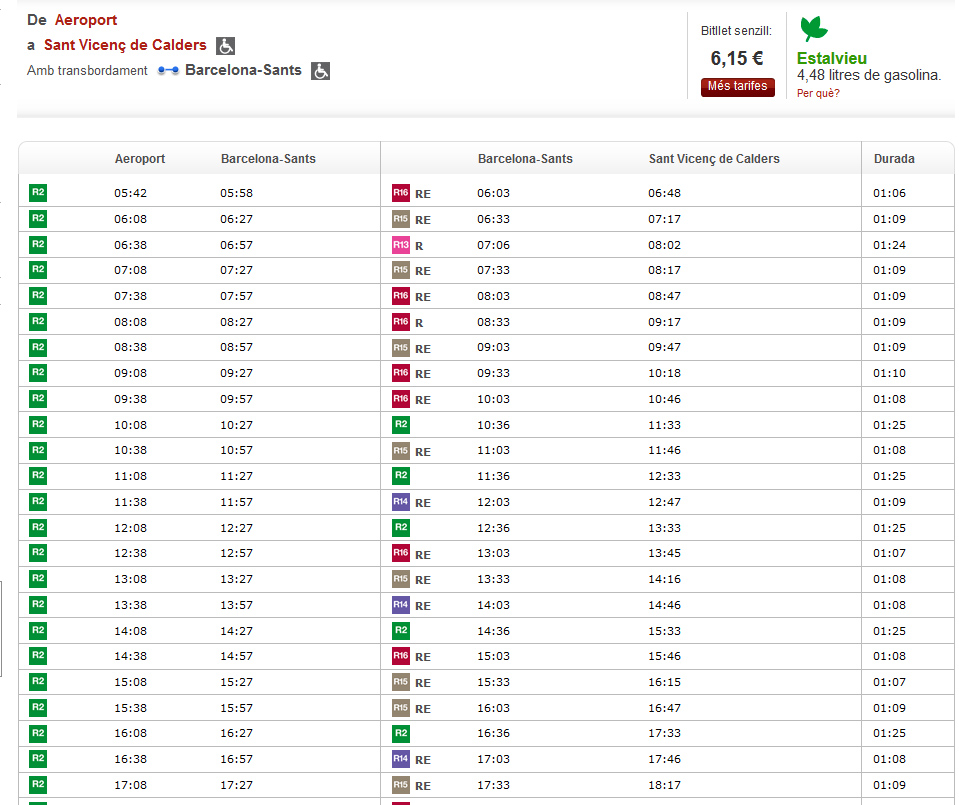Click the transfer connection icon before Barcelona-Sants

tap(168, 71)
